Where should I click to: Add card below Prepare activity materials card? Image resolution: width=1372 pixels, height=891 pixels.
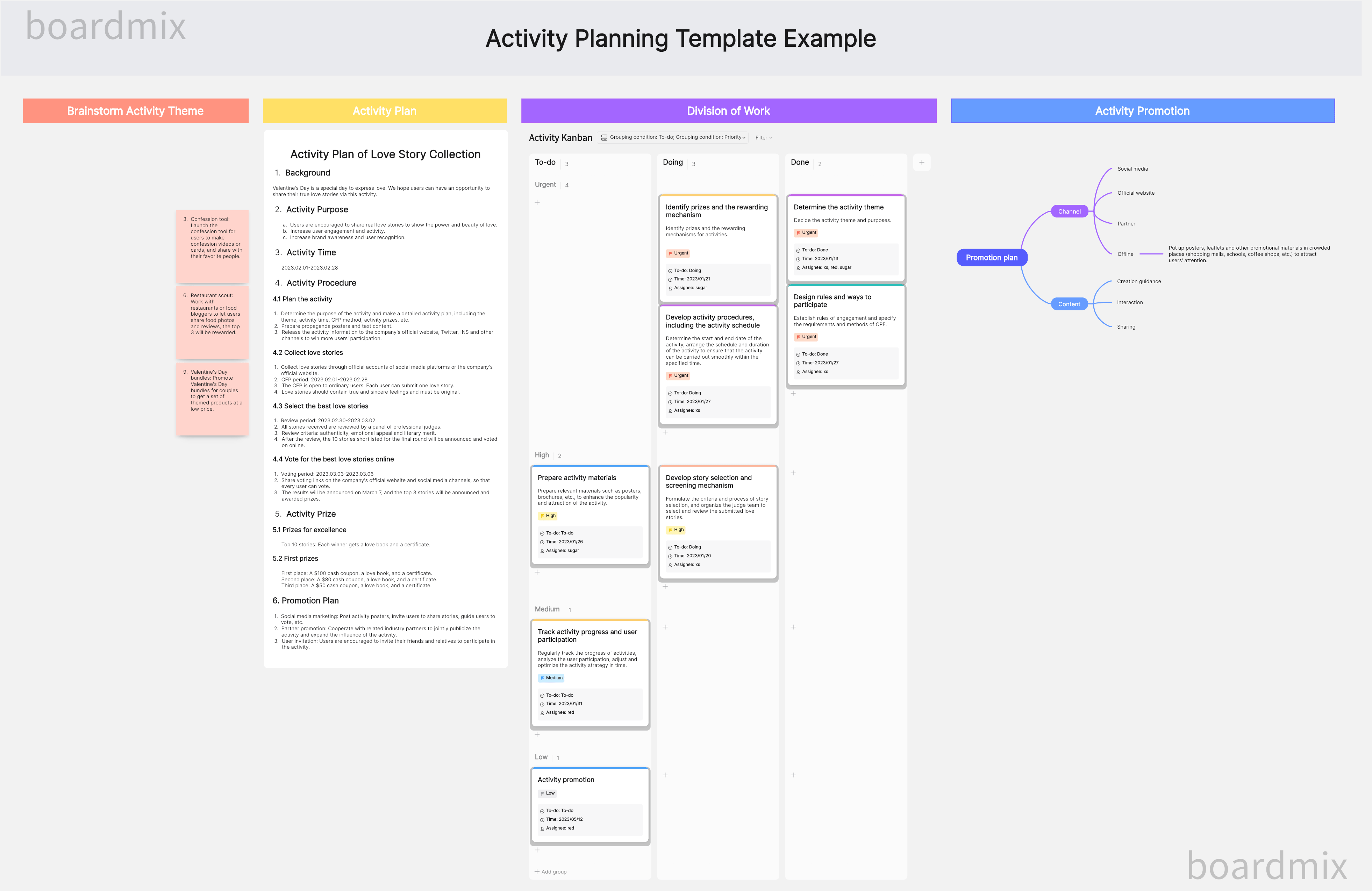(x=537, y=572)
